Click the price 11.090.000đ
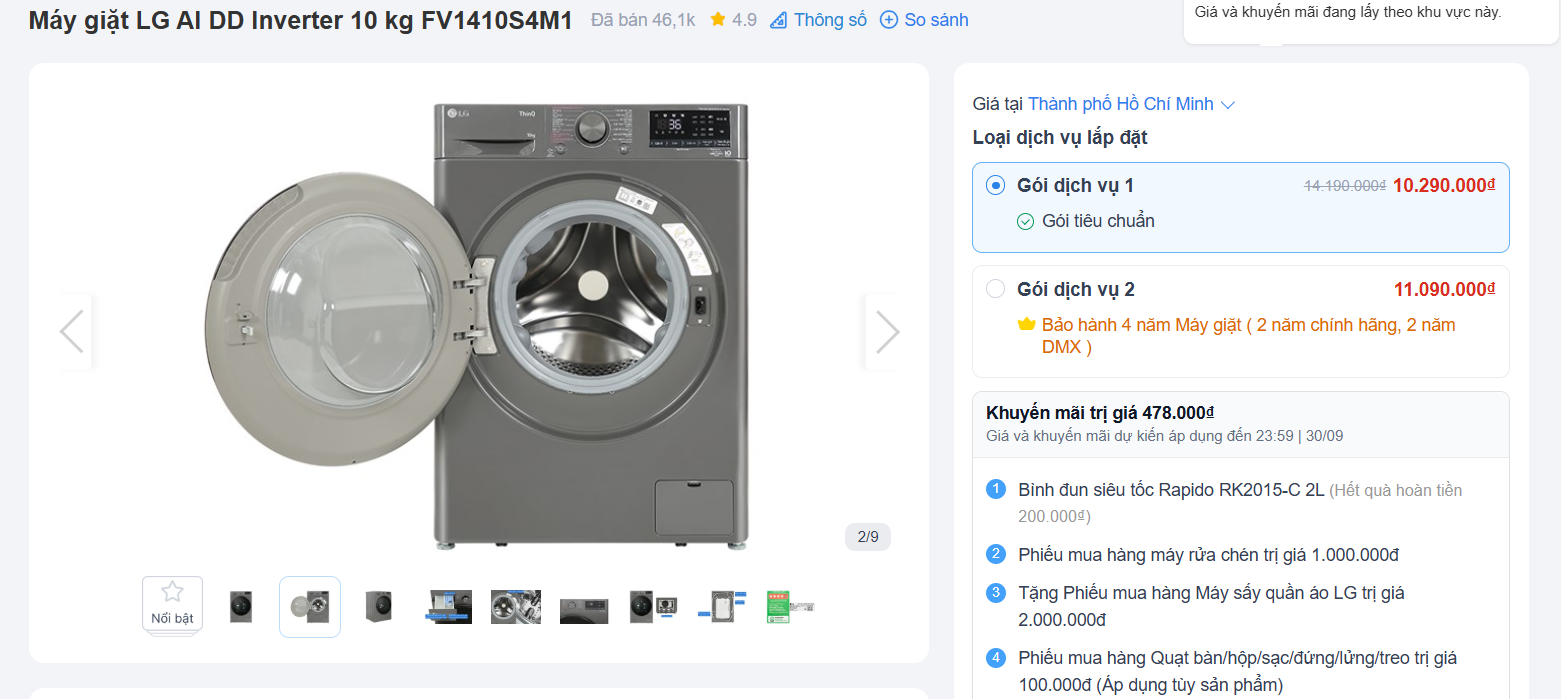This screenshot has width=1561, height=699. click(x=1445, y=289)
